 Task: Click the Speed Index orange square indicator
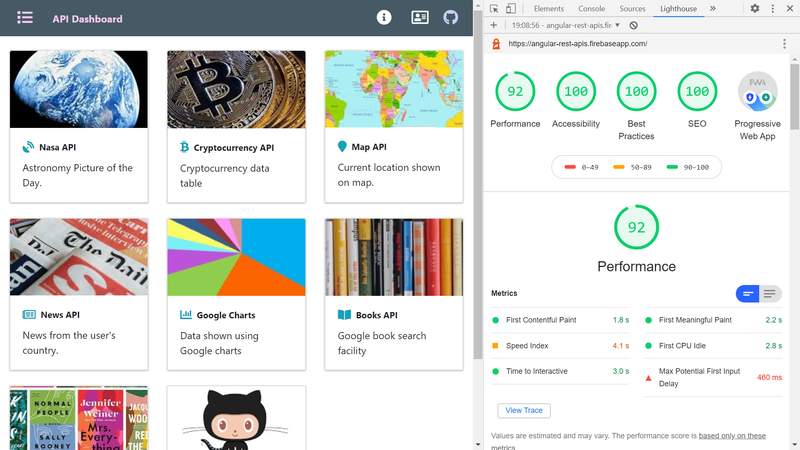495,345
